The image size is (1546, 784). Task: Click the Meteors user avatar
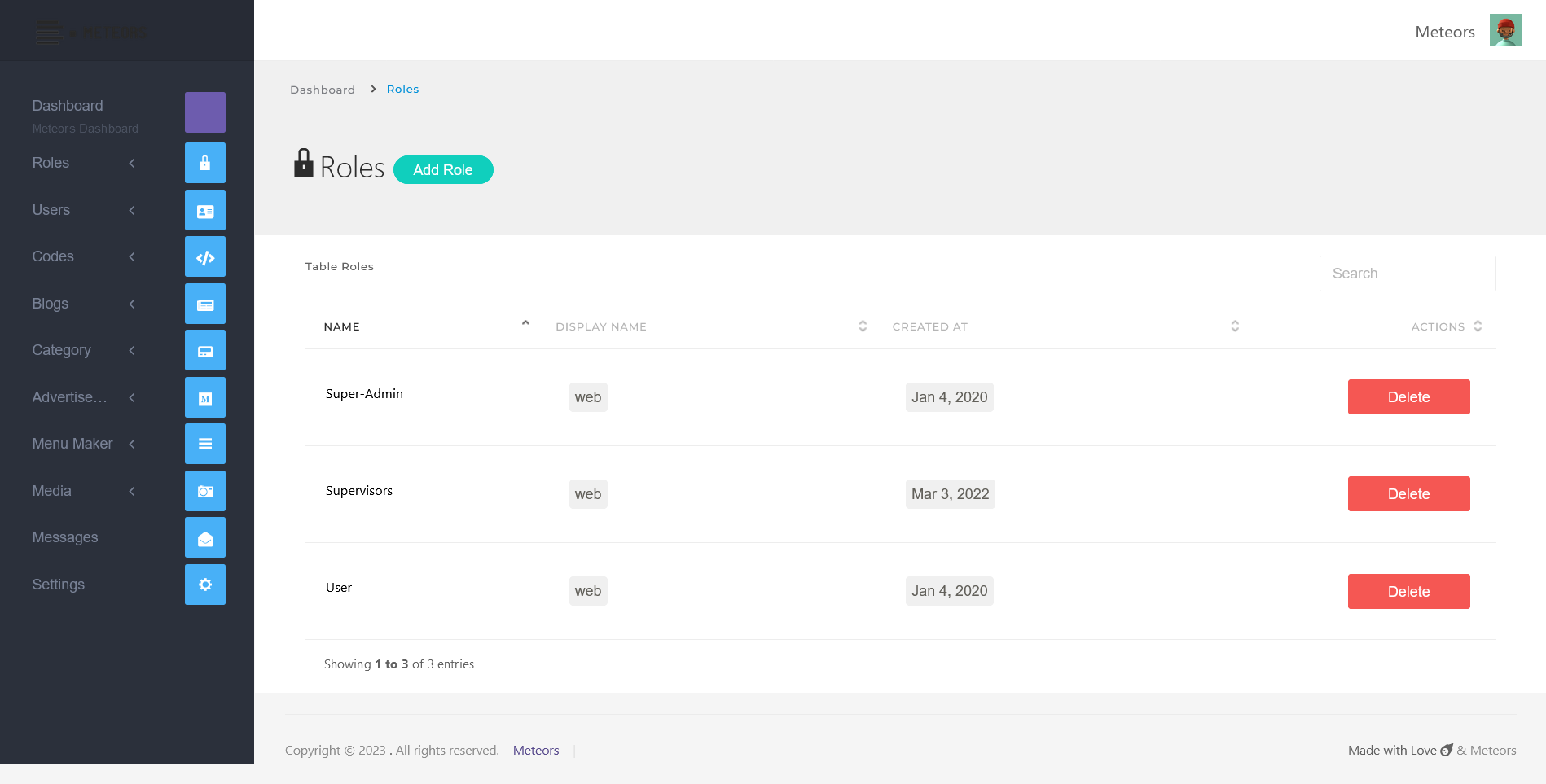[1505, 31]
